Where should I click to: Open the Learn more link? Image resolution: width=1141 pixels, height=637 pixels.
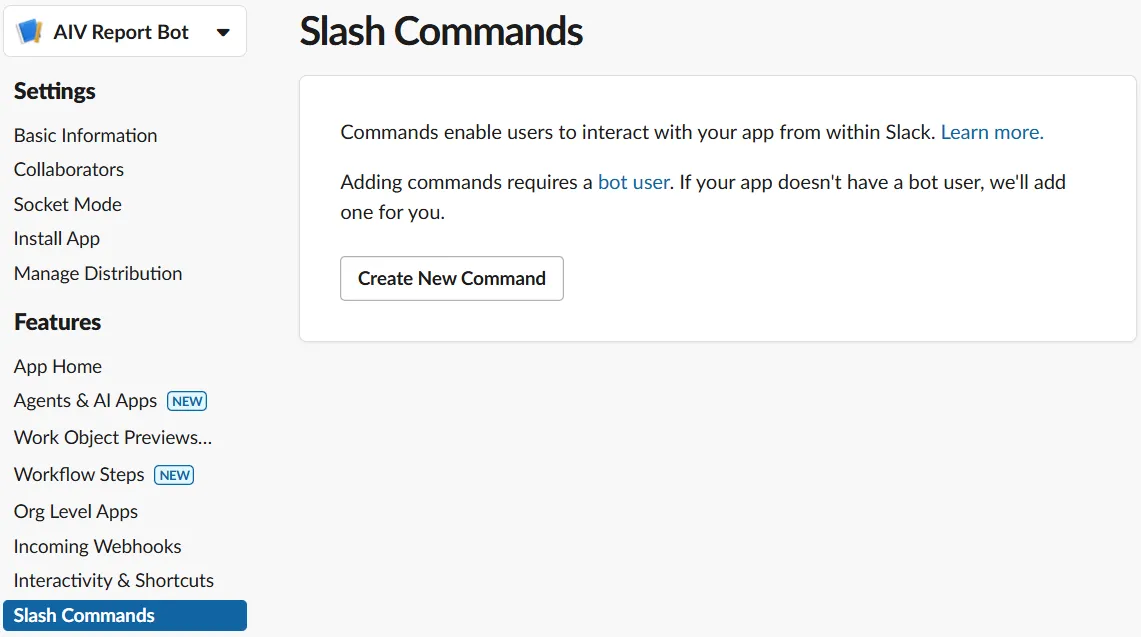tap(990, 131)
